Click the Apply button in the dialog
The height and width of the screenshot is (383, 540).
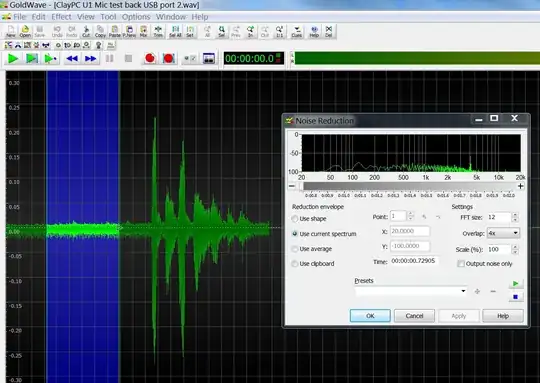(459, 316)
